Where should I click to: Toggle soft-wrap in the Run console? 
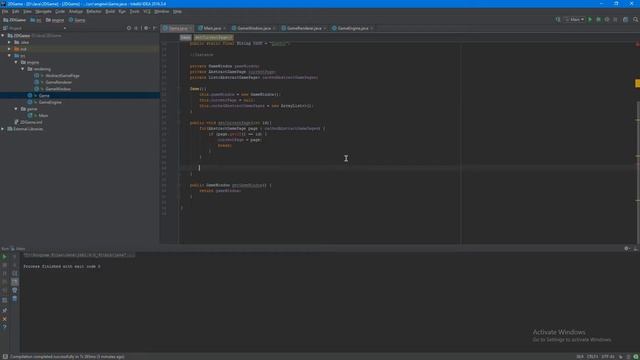coord(15,273)
